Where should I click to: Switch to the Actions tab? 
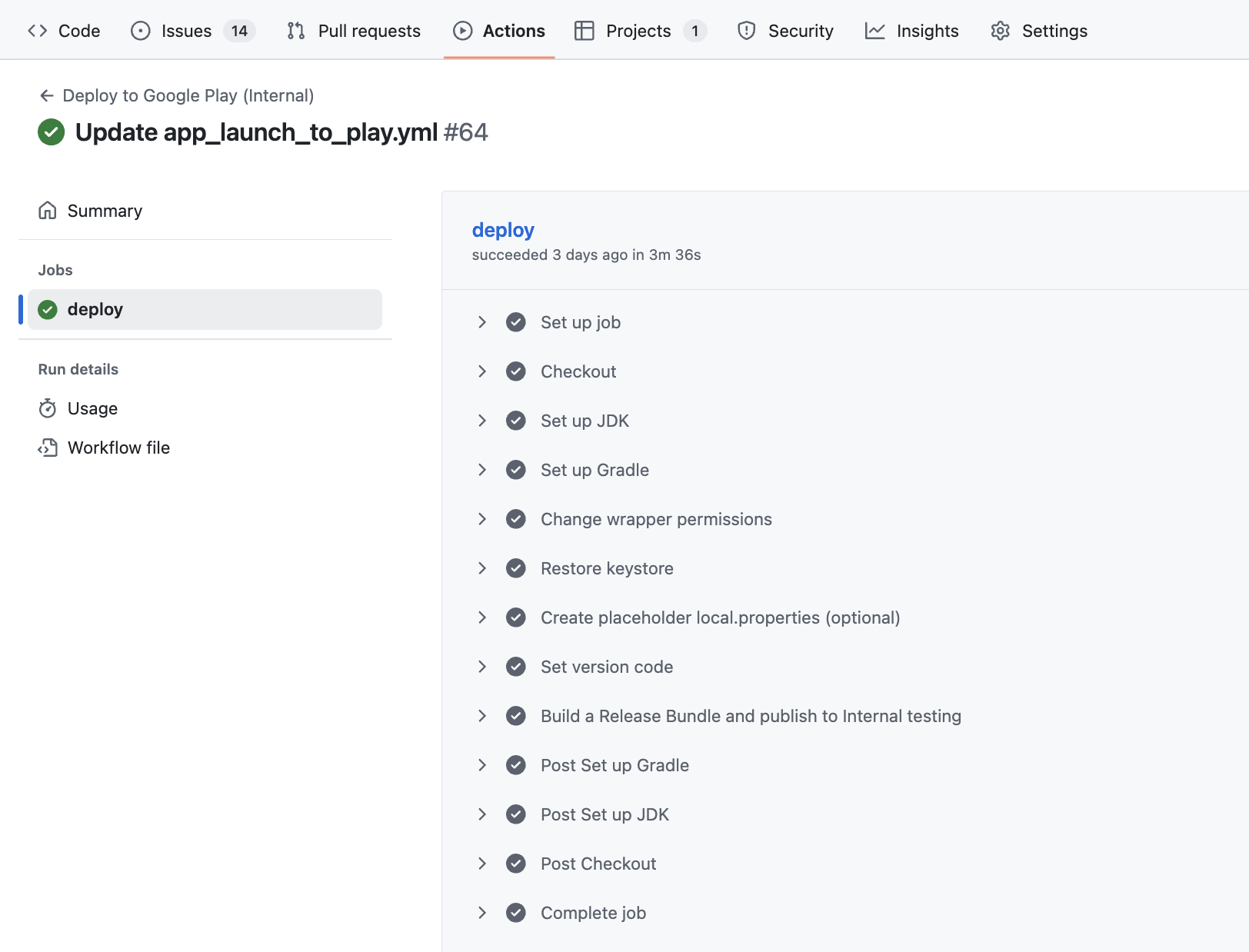500,30
